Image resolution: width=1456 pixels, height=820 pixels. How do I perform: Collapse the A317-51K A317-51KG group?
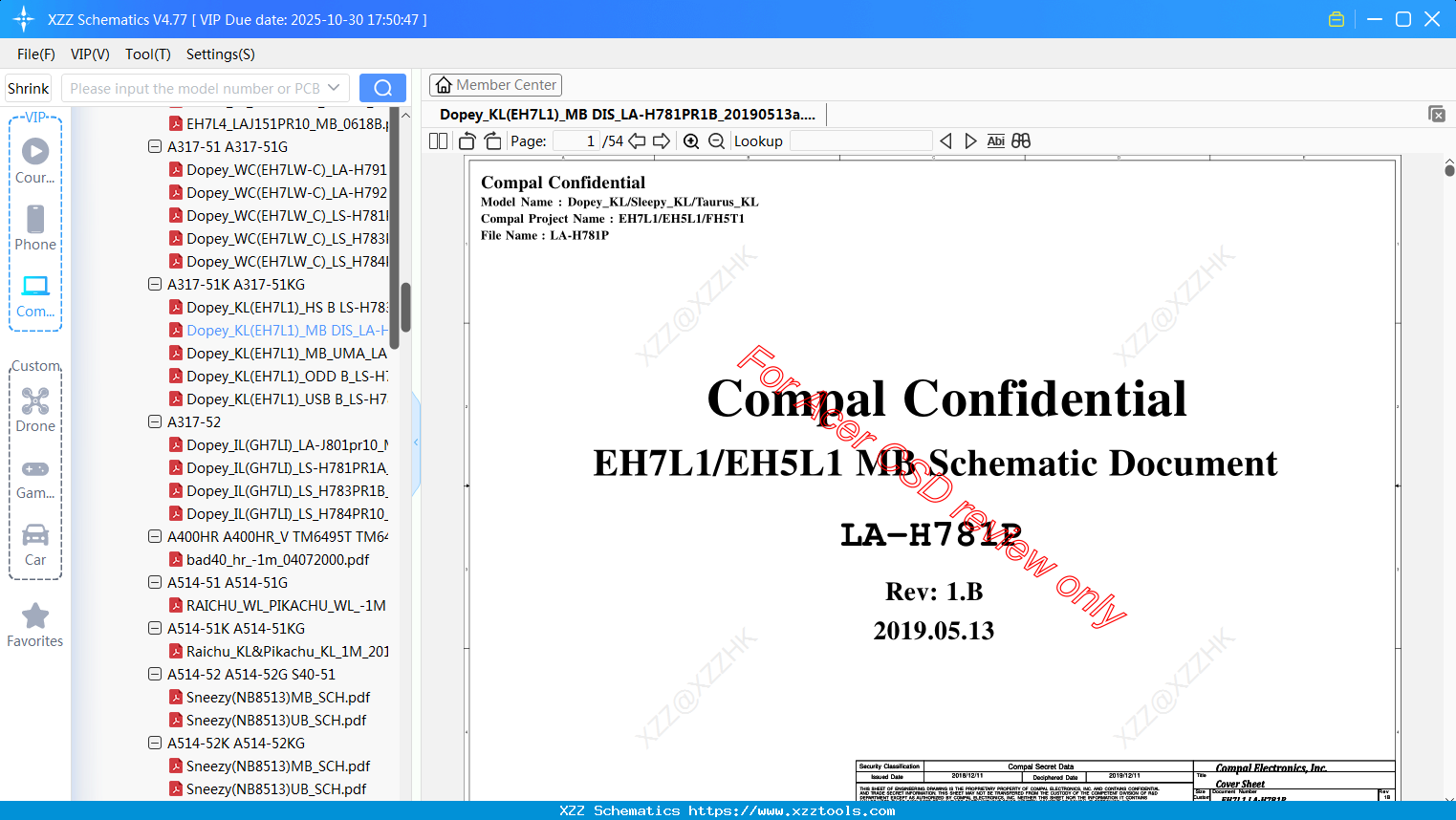click(155, 285)
